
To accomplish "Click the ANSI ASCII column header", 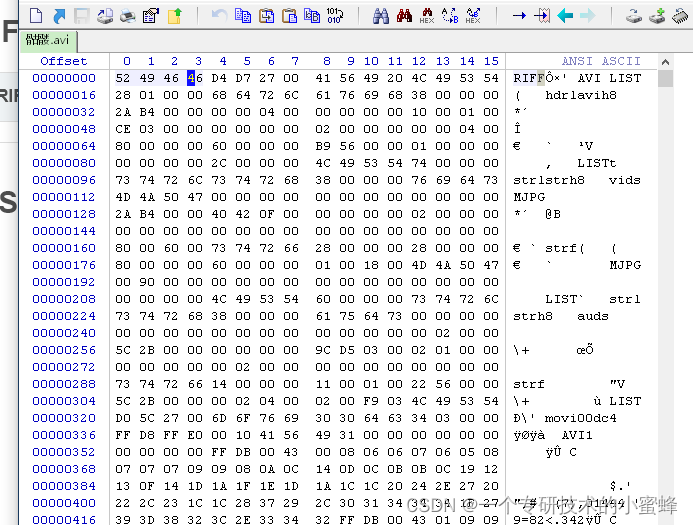I will [601, 61].
